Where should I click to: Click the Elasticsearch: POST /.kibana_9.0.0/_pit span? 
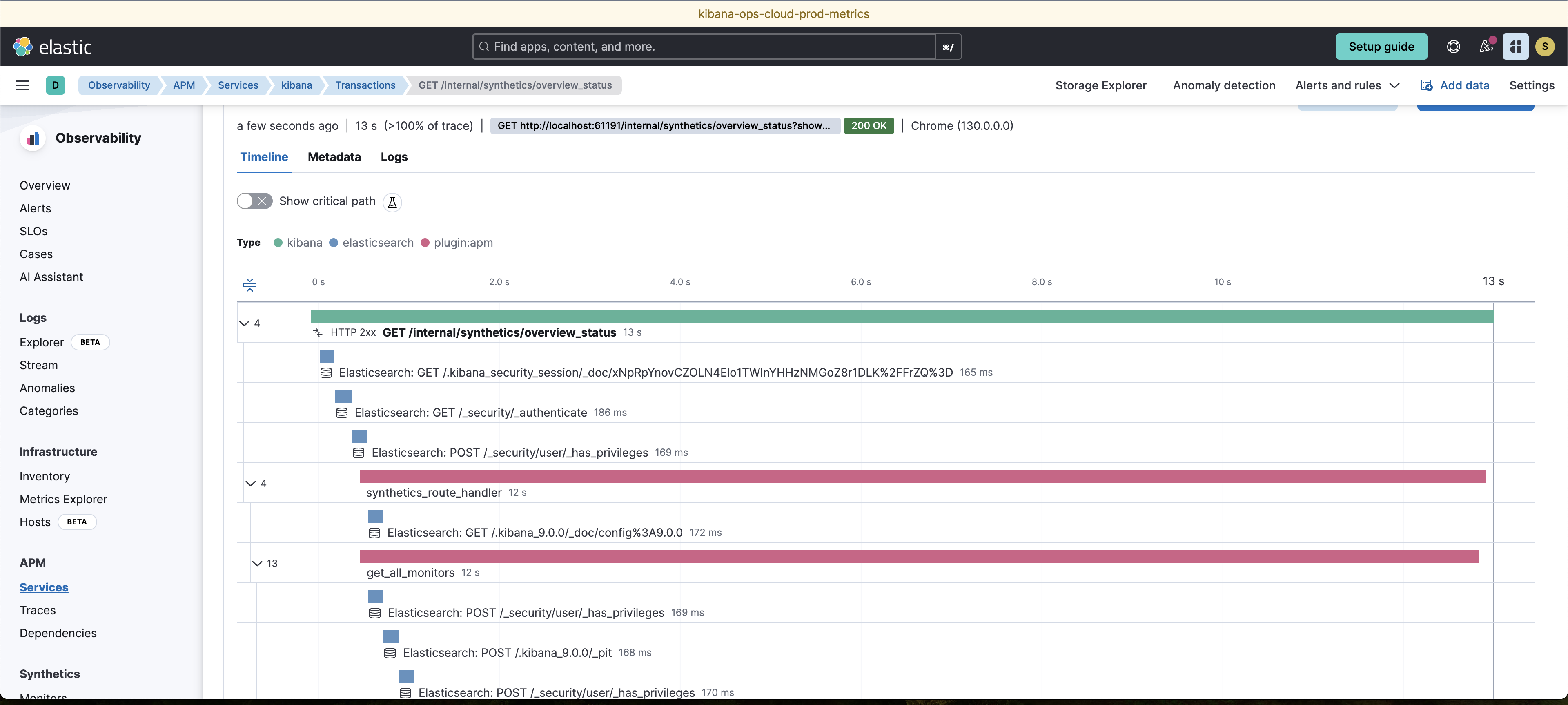pyautogui.click(x=507, y=653)
